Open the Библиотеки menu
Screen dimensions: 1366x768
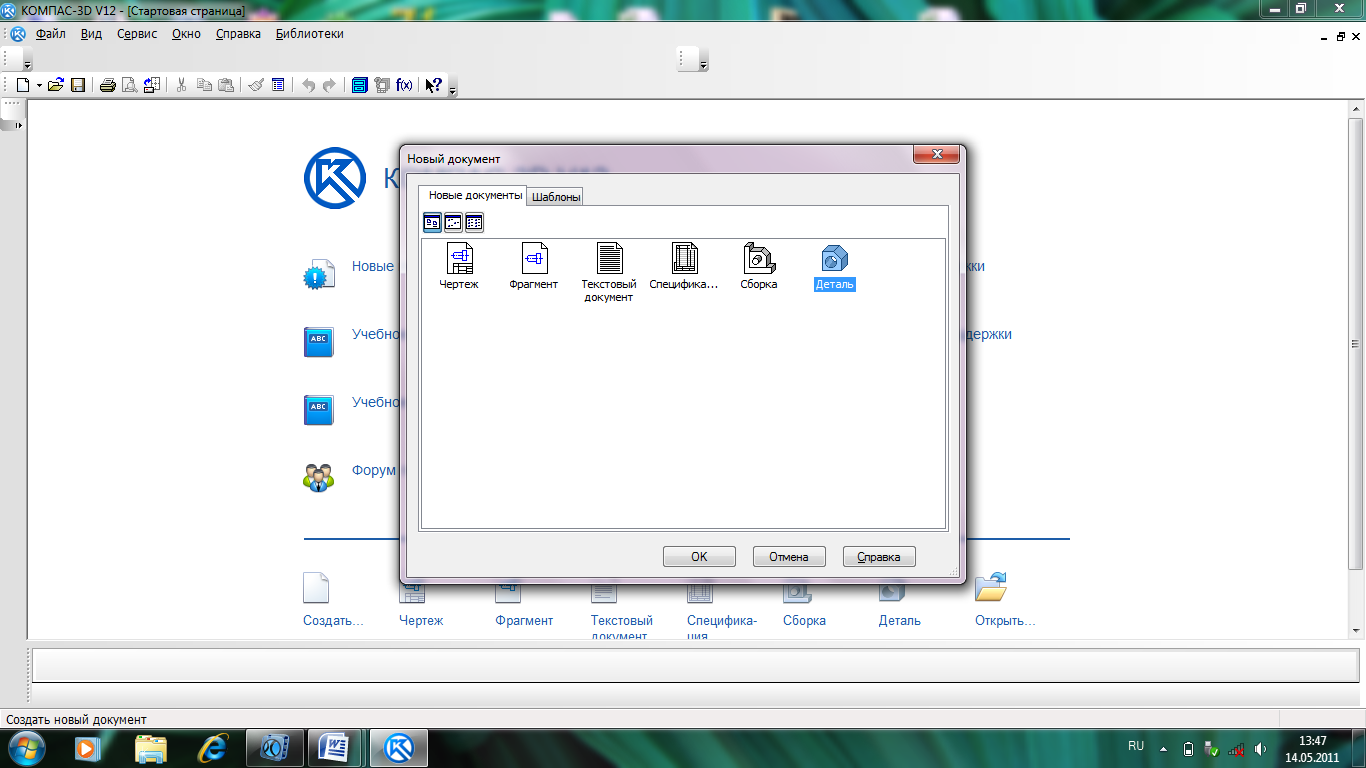[x=310, y=33]
